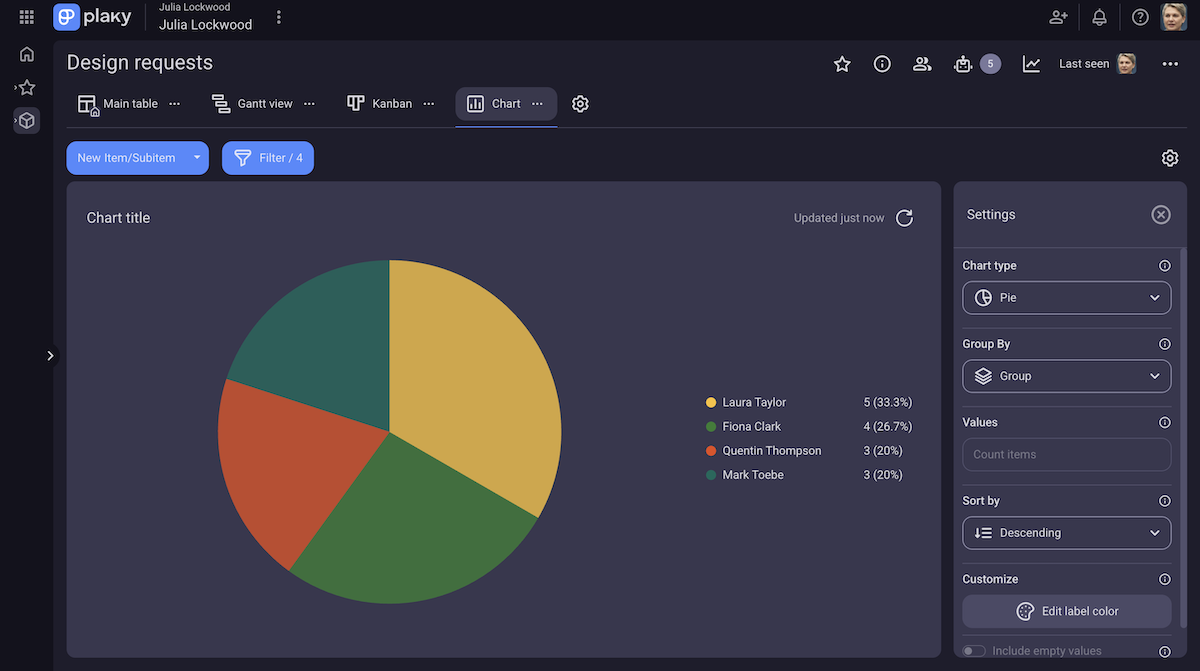Open the Group By dropdown
1200x671 pixels.
click(1066, 376)
